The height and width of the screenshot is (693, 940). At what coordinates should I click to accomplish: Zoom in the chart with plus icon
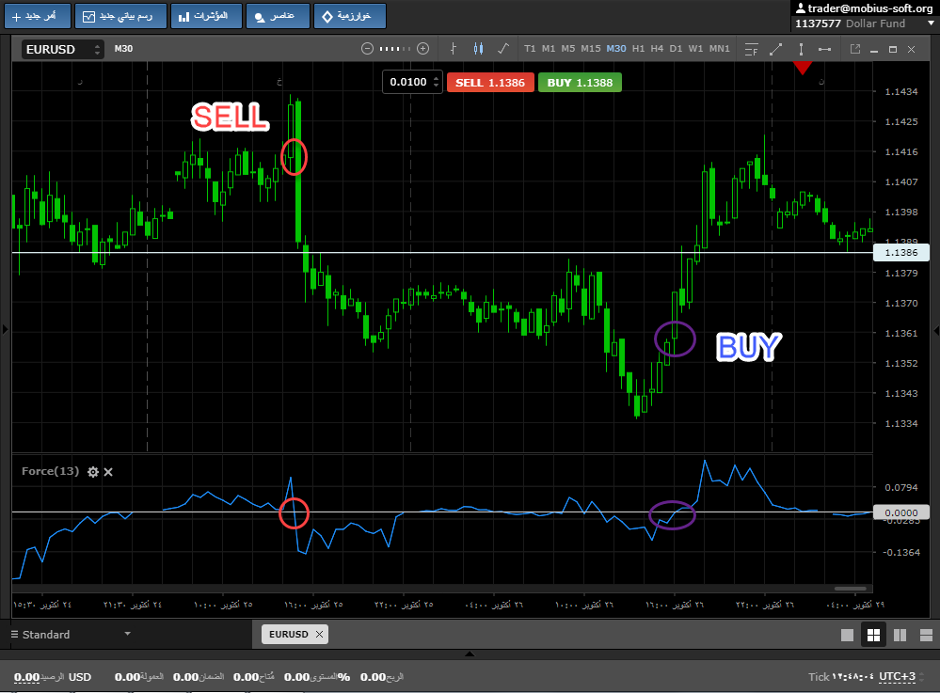point(423,49)
